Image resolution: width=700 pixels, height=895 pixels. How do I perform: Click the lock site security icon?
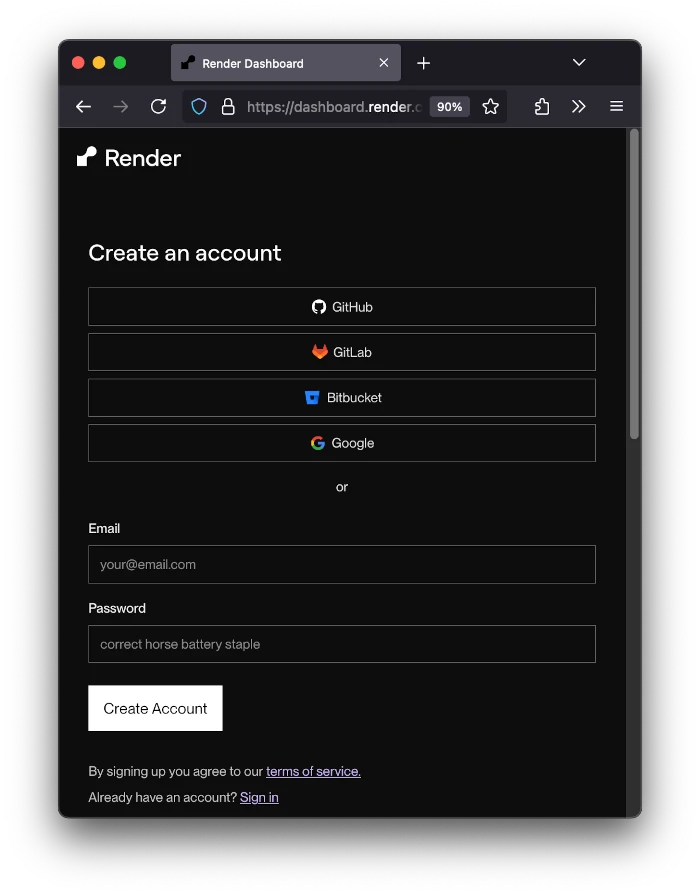click(x=228, y=107)
